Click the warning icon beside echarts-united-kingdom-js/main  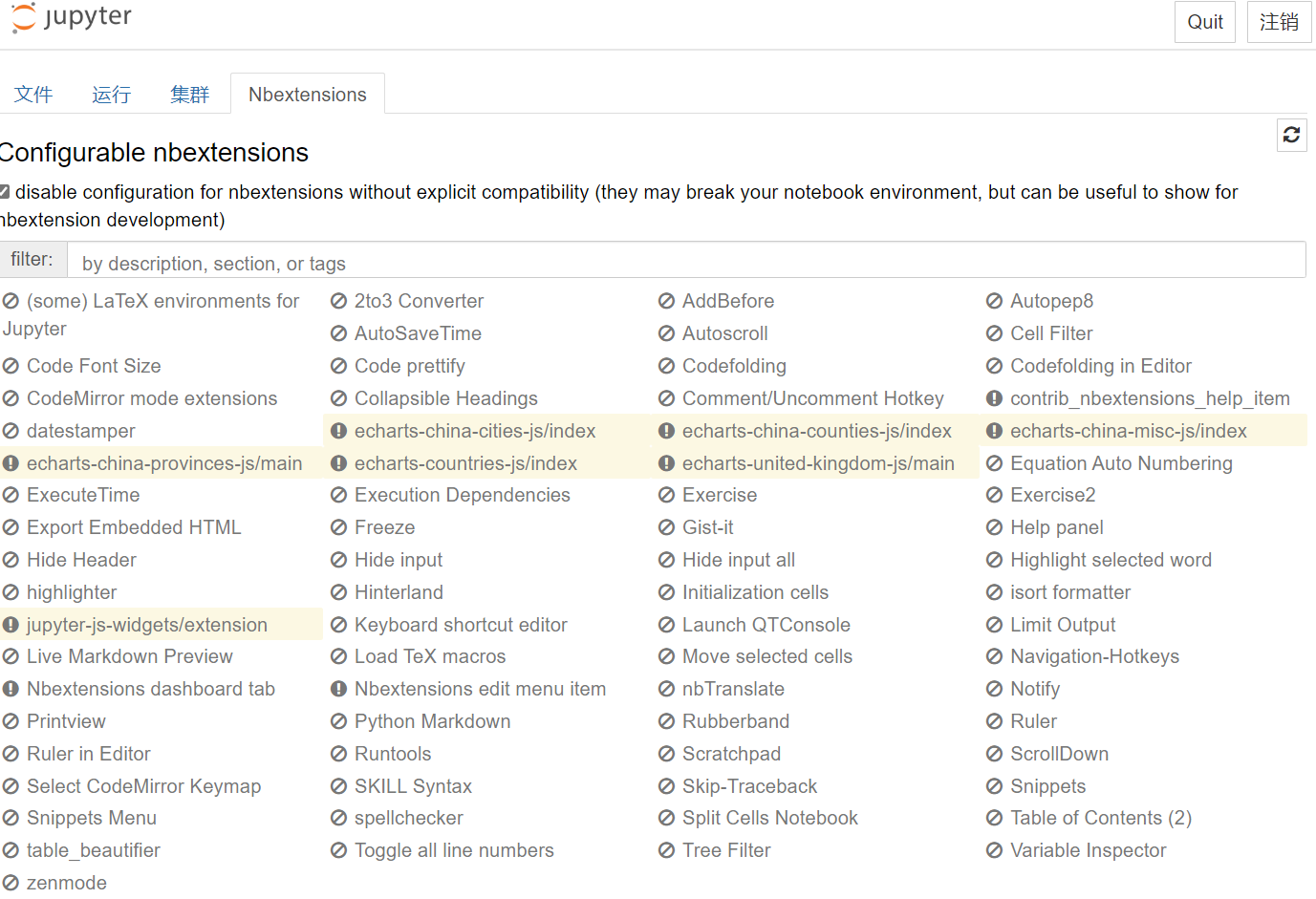(x=666, y=463)
